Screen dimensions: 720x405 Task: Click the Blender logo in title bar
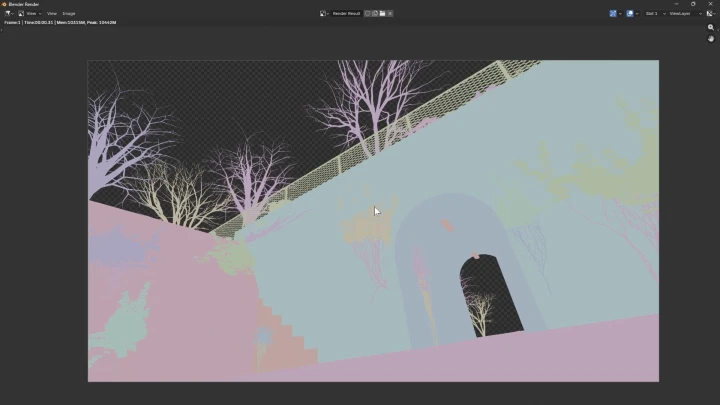4,4
